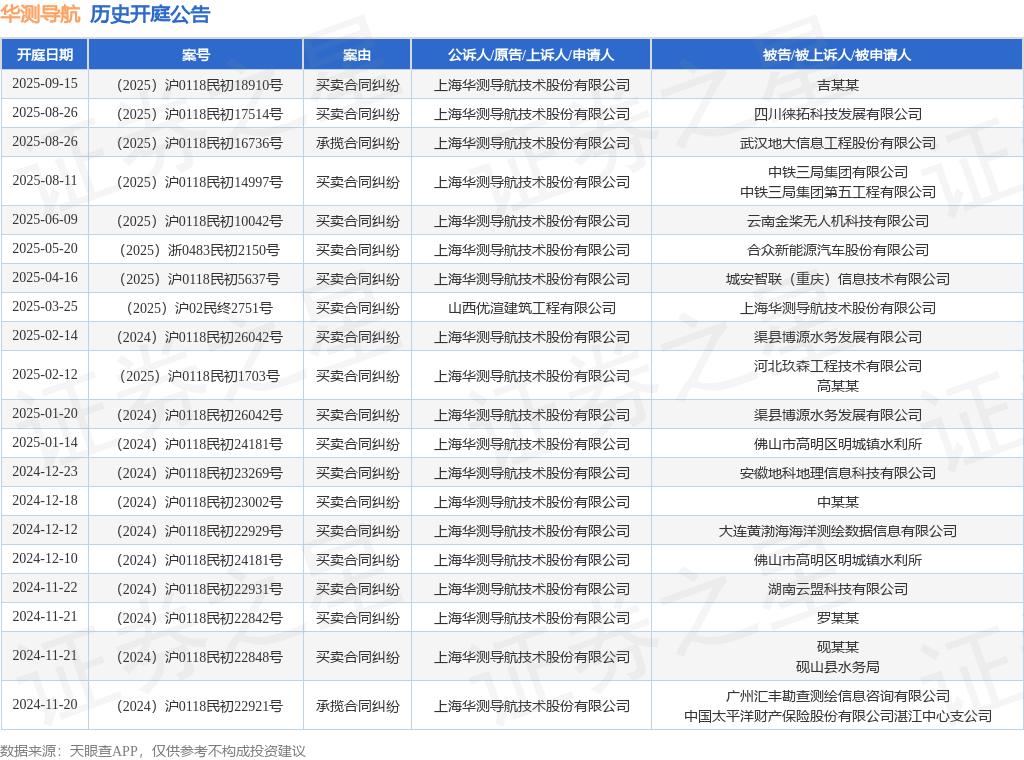Click defendant 四川徕拓科技发展有限公司
The width and height of the screenshot is (1024, 760).
coord(838,114)
